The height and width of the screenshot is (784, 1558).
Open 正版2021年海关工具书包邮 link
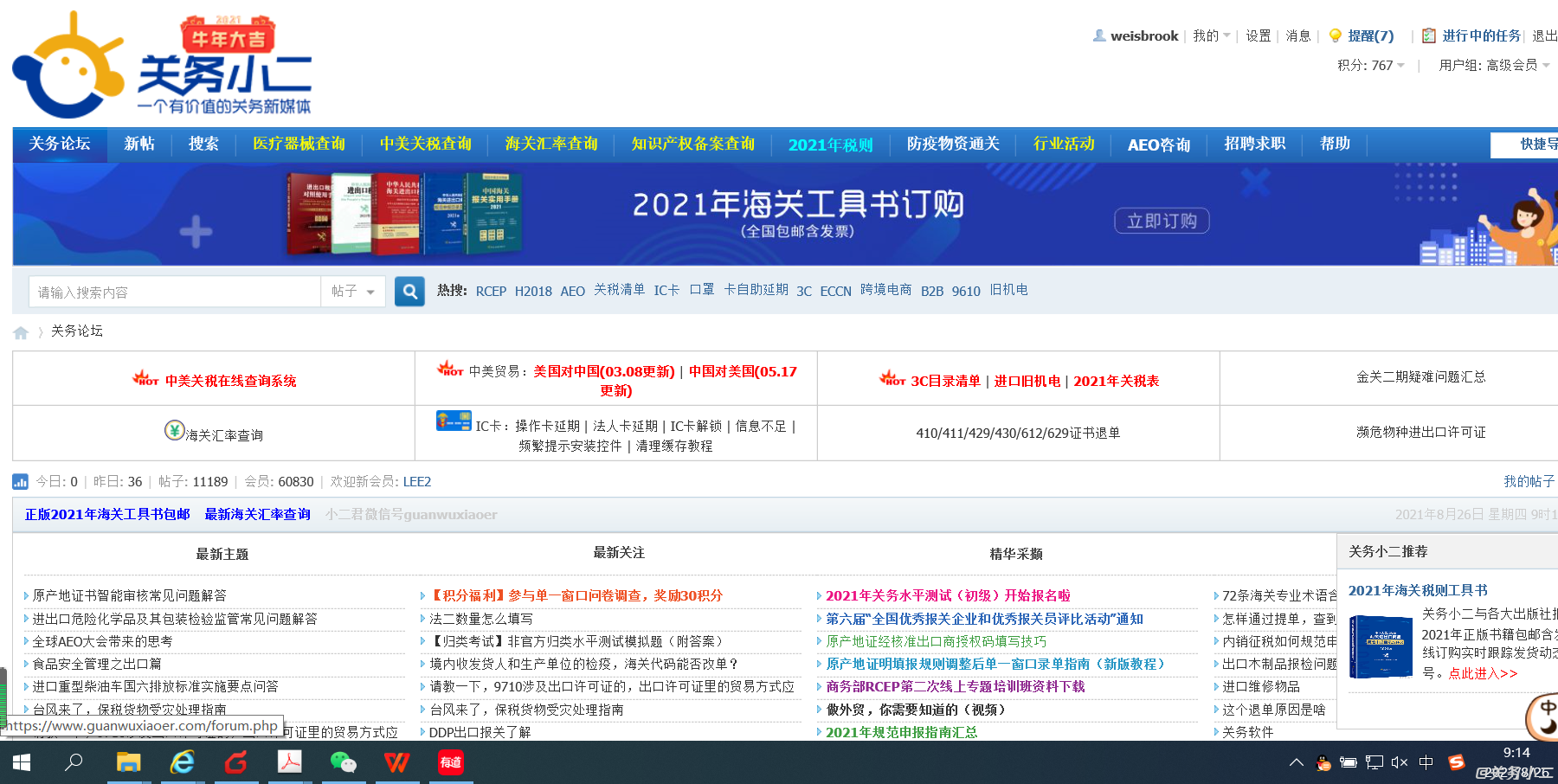tap(107, 514)
